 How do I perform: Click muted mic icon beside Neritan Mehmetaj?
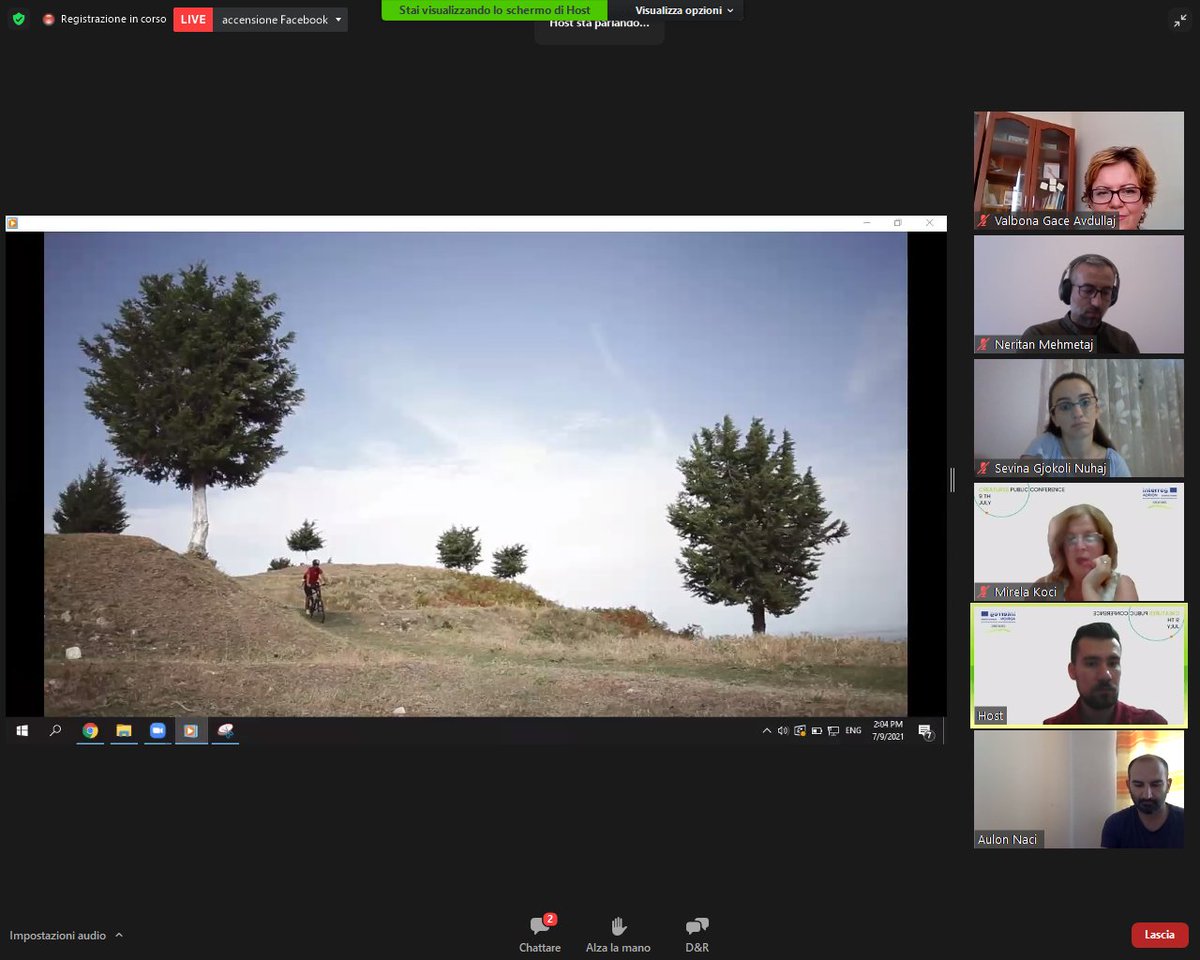click(985, 345)
